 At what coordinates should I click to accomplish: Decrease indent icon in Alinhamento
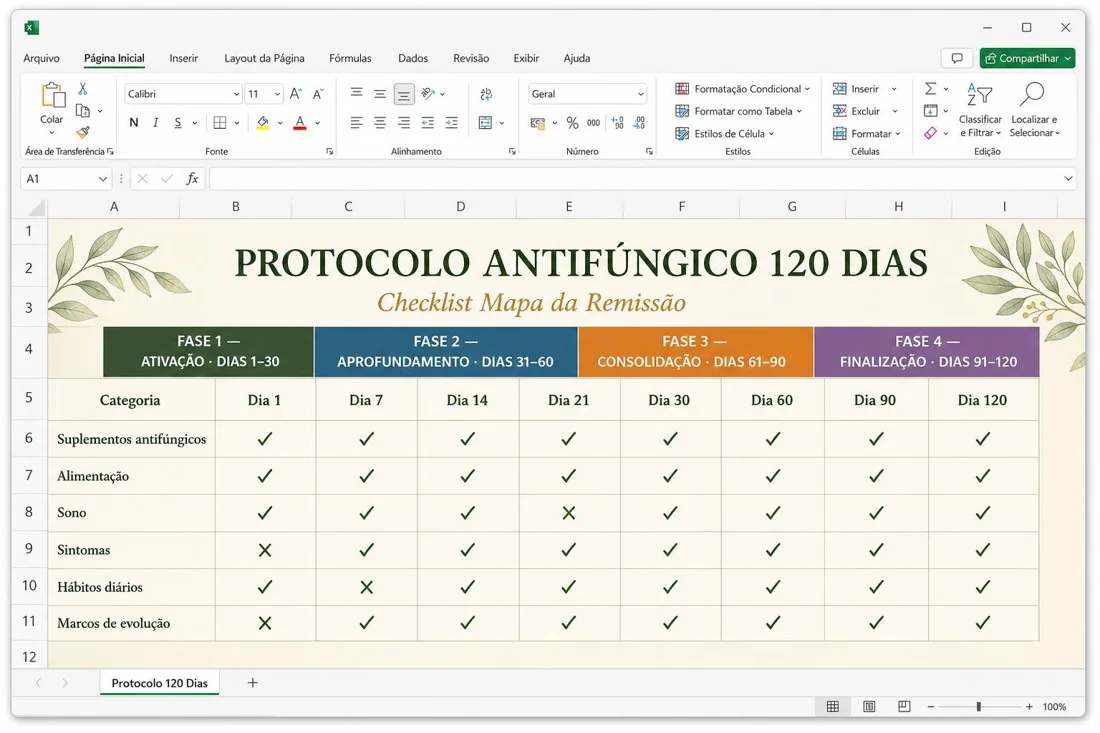click(428, 123)
